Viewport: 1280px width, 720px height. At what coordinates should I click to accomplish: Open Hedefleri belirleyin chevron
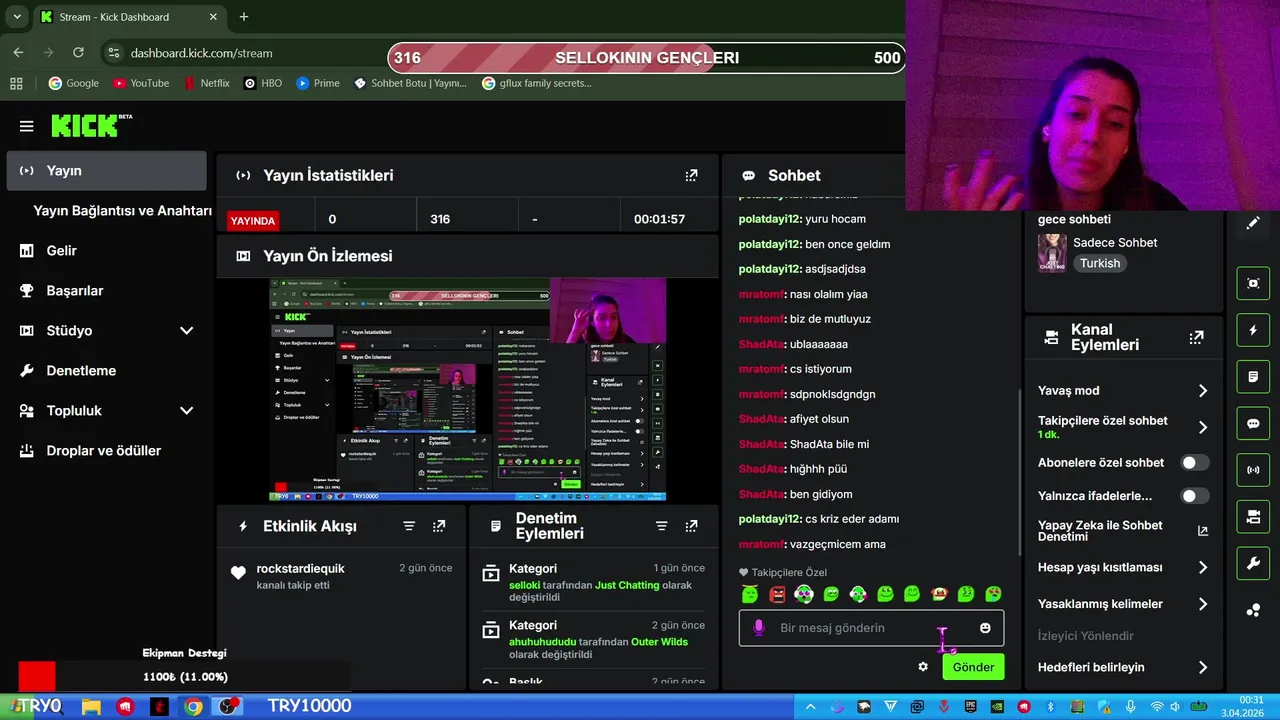[x=1203, y=667]
